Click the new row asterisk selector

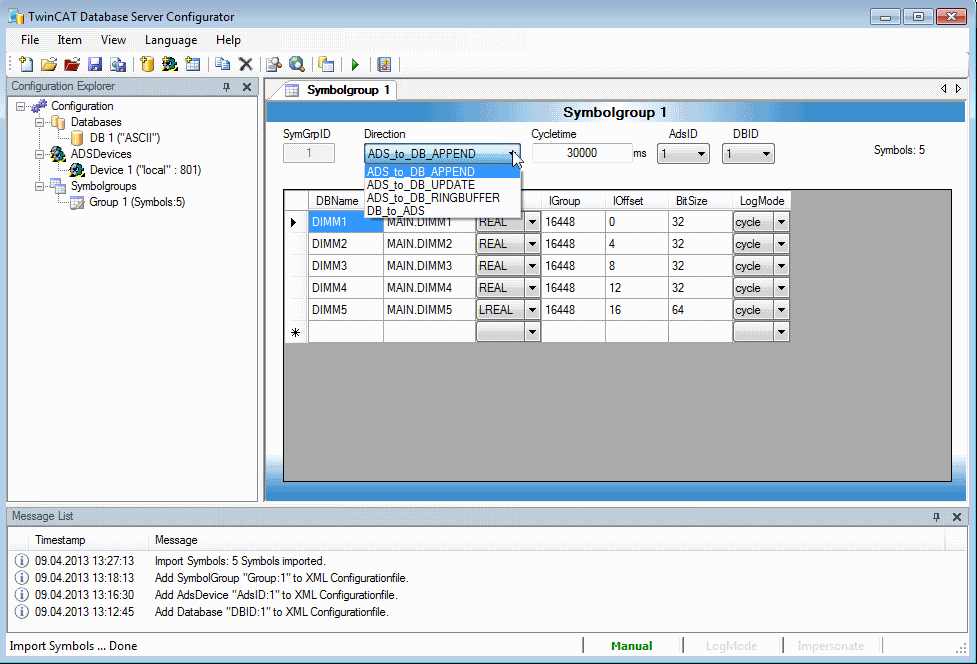(295, 332)
